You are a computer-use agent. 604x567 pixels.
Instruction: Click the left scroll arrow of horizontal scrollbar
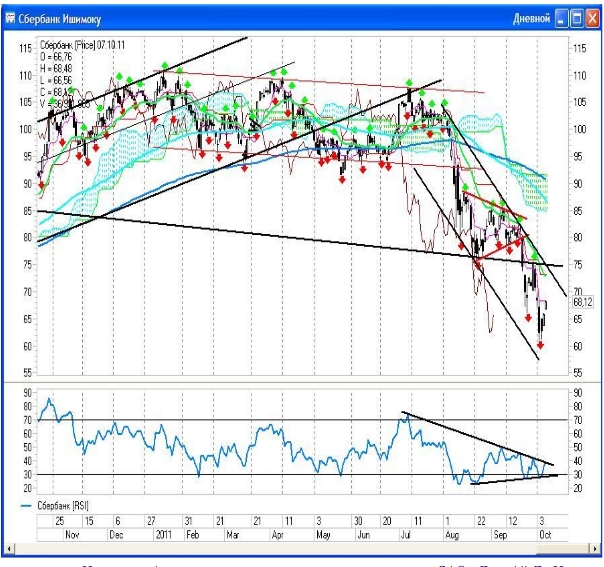click(9, 548)
